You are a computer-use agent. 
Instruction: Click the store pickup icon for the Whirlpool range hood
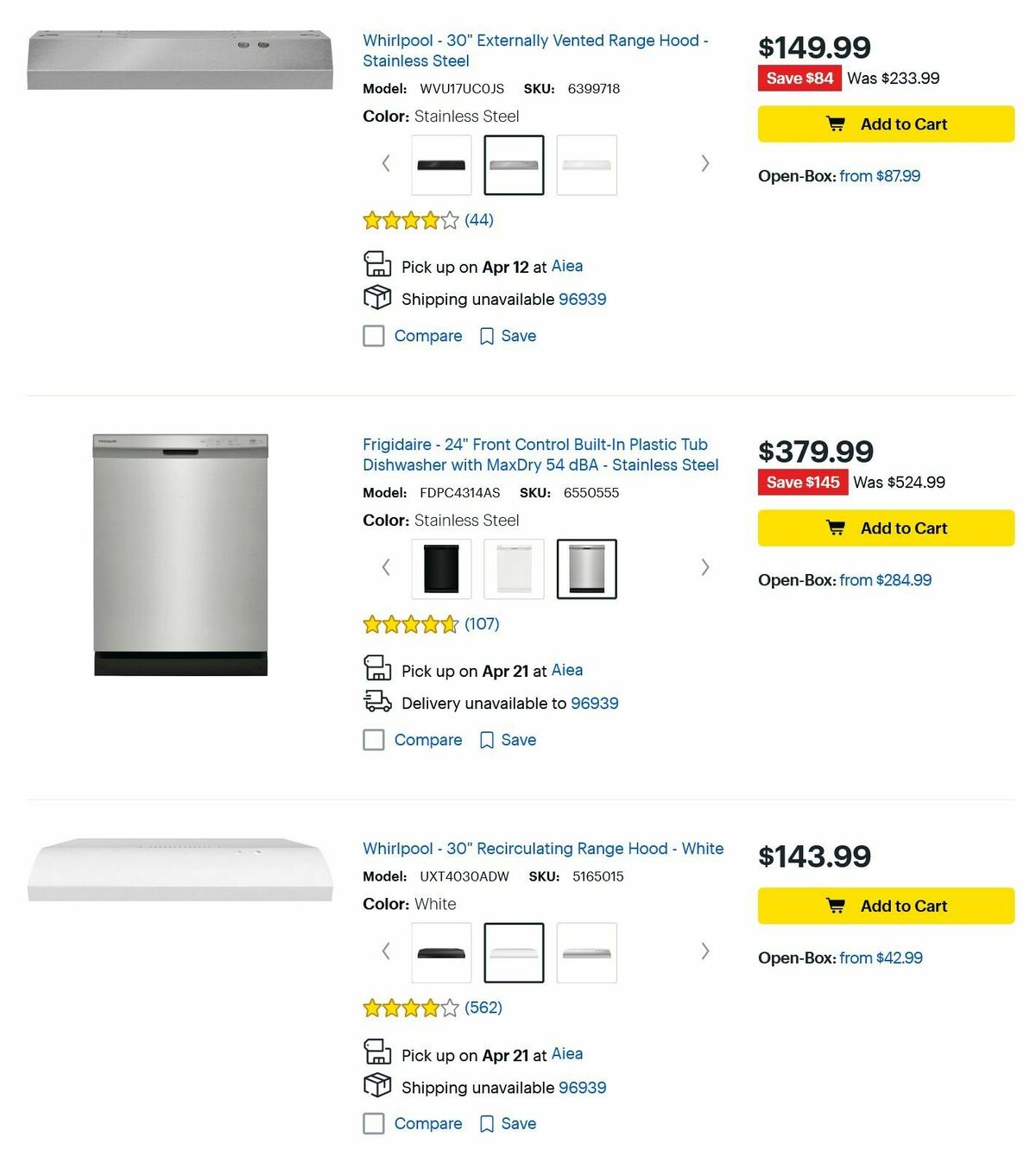click(377, 264)
